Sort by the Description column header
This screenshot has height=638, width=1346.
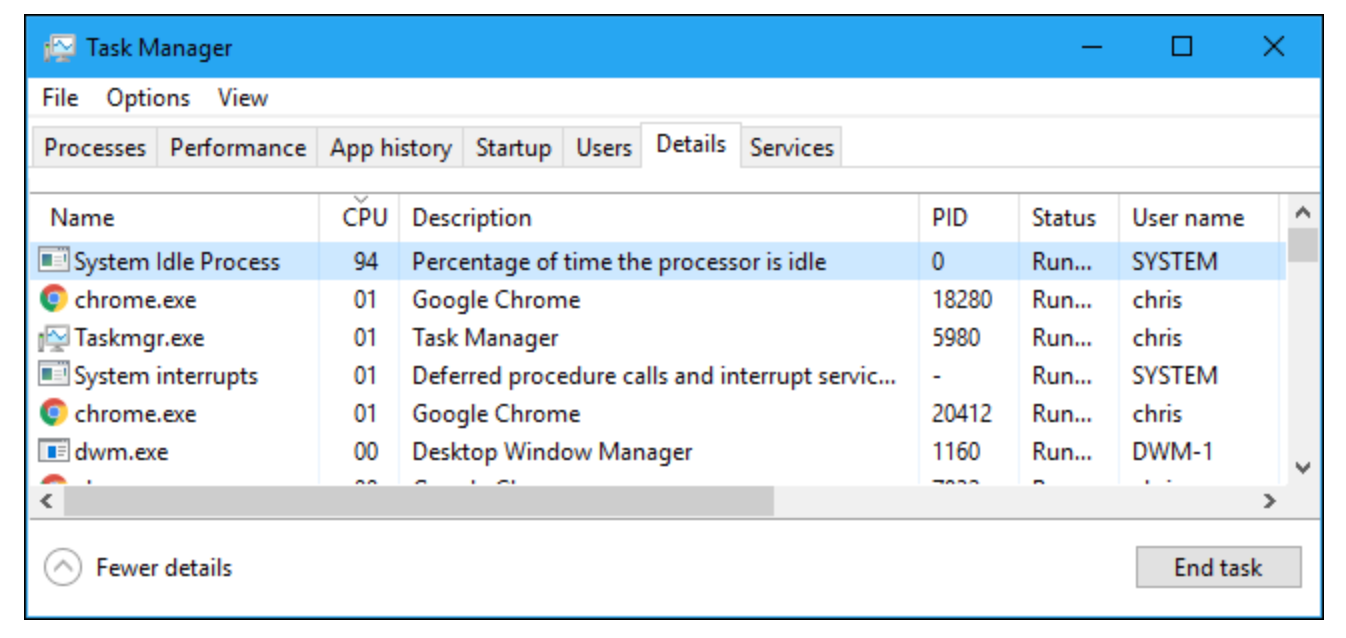point(659,218)
